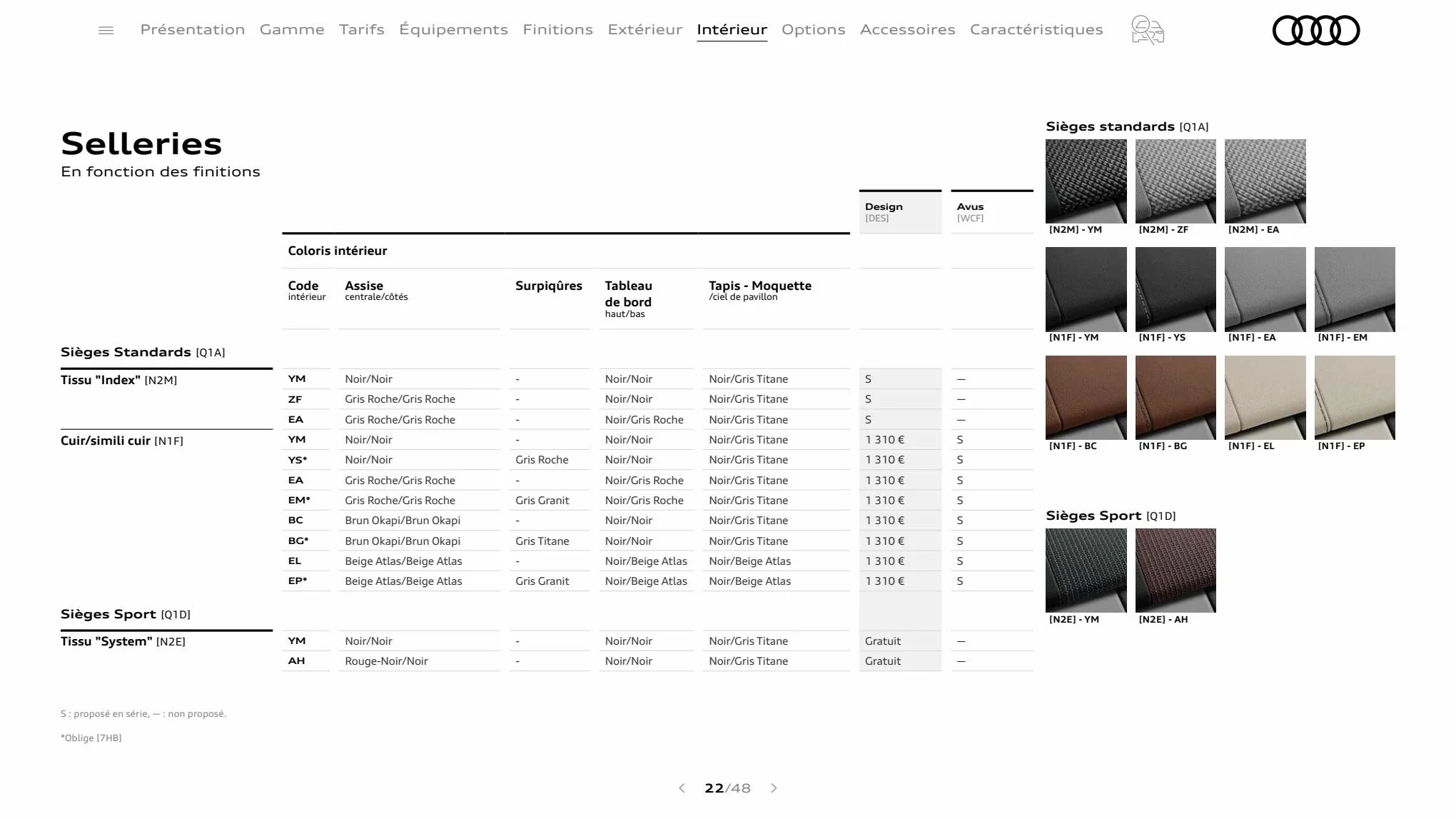Click the Sièges Sport [Q1D] table section heading

point(126,614)
